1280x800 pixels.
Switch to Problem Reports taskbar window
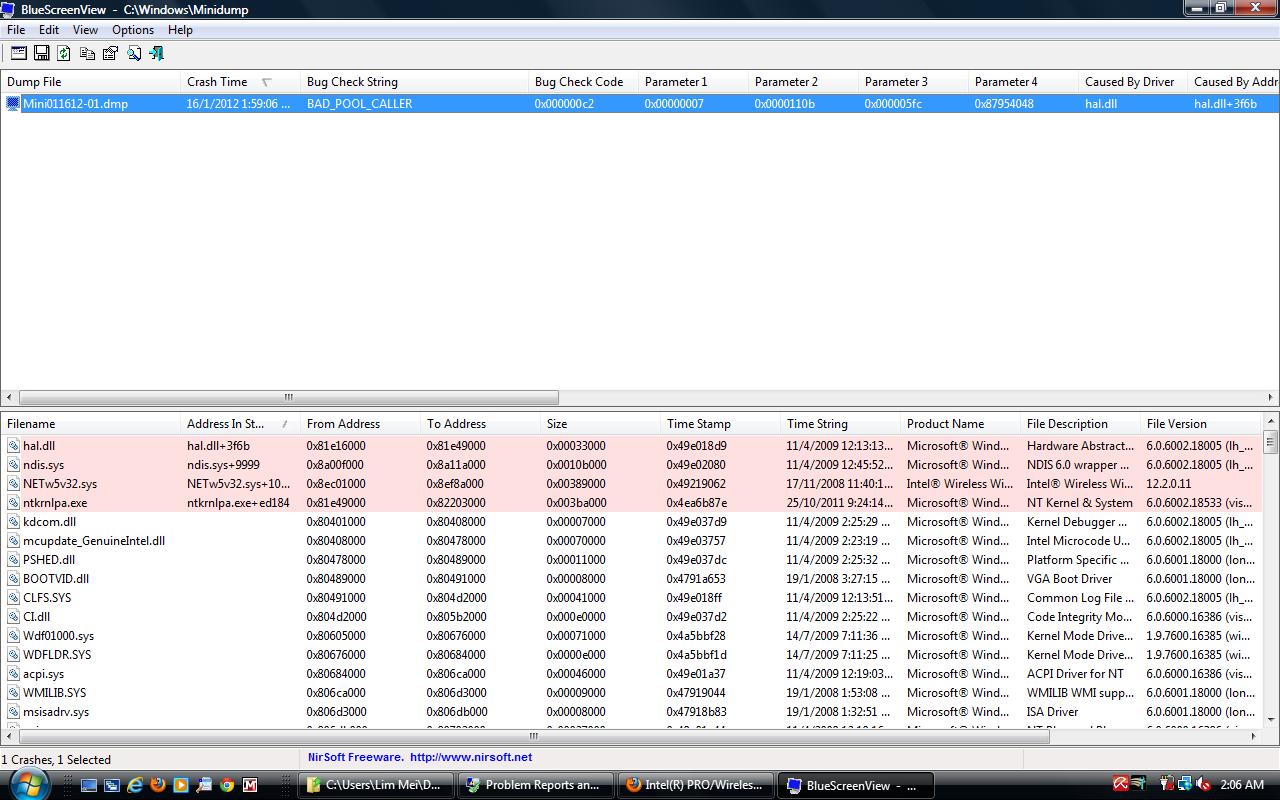(536, 785)
